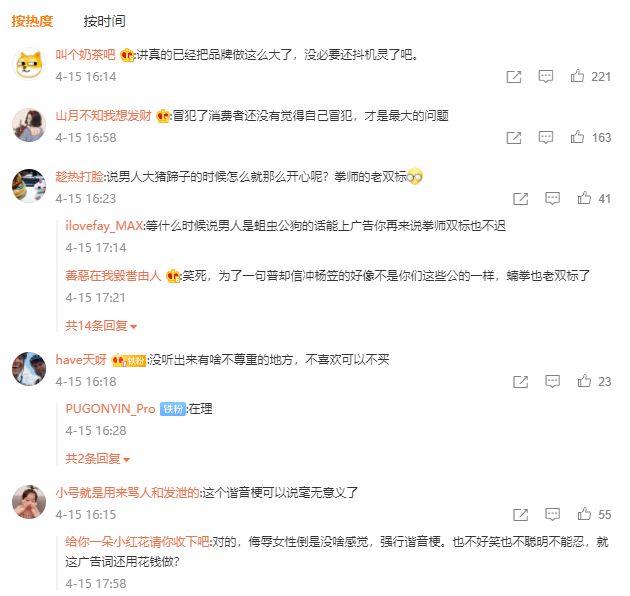Sort comments by 按时间

click(x=104, y=21)
